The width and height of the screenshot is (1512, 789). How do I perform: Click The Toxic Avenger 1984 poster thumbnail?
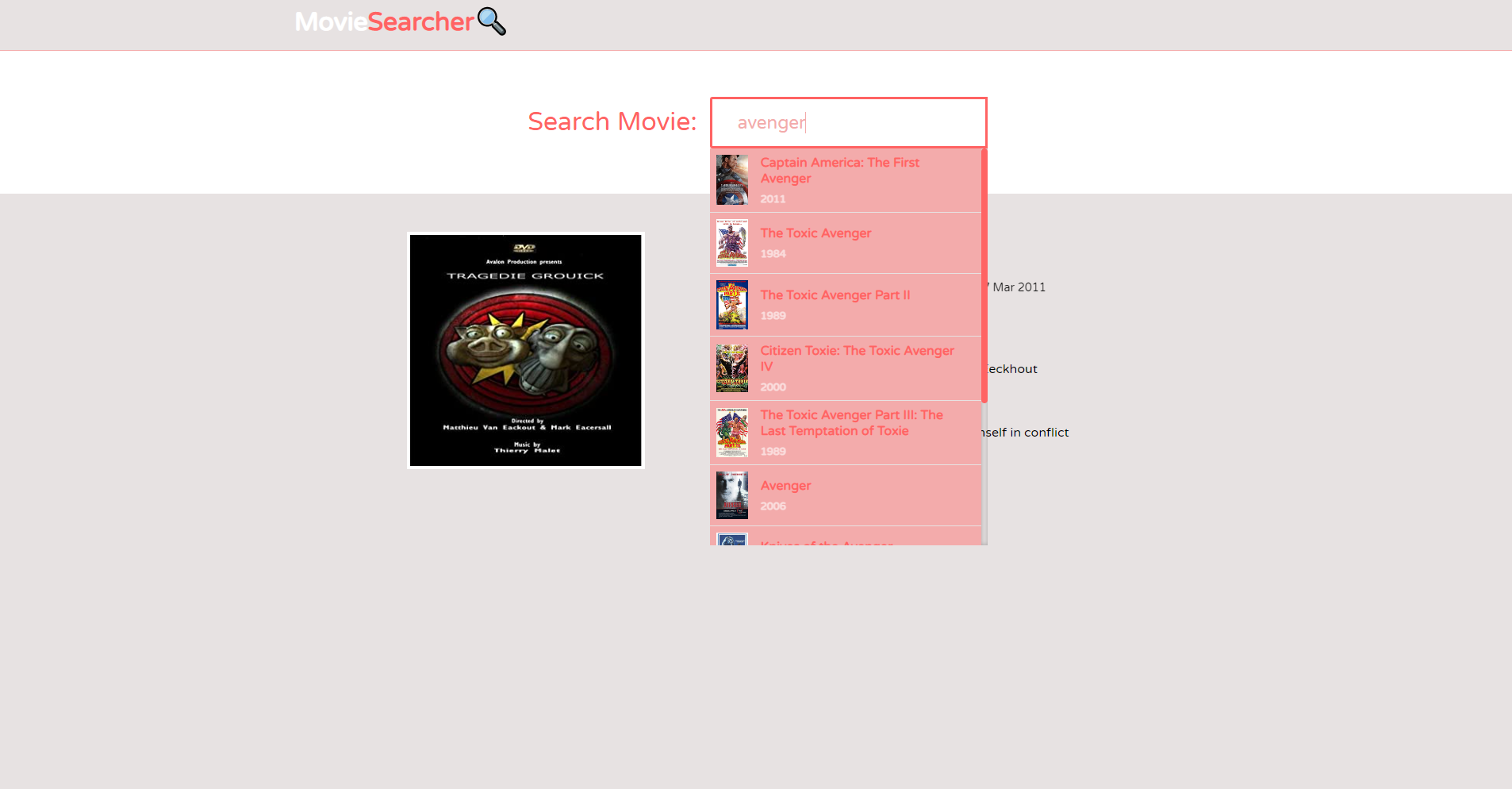(732, 243)
